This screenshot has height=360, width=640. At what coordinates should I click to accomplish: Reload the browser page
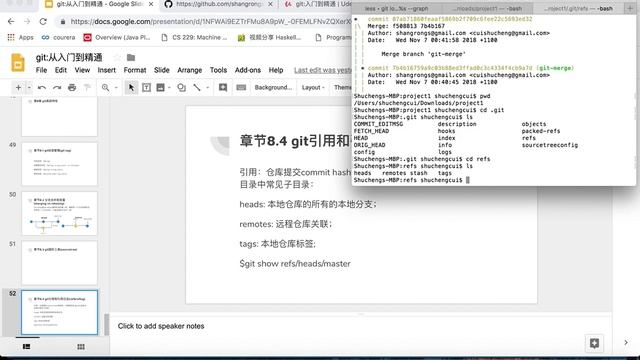click(x=43, y=21)
